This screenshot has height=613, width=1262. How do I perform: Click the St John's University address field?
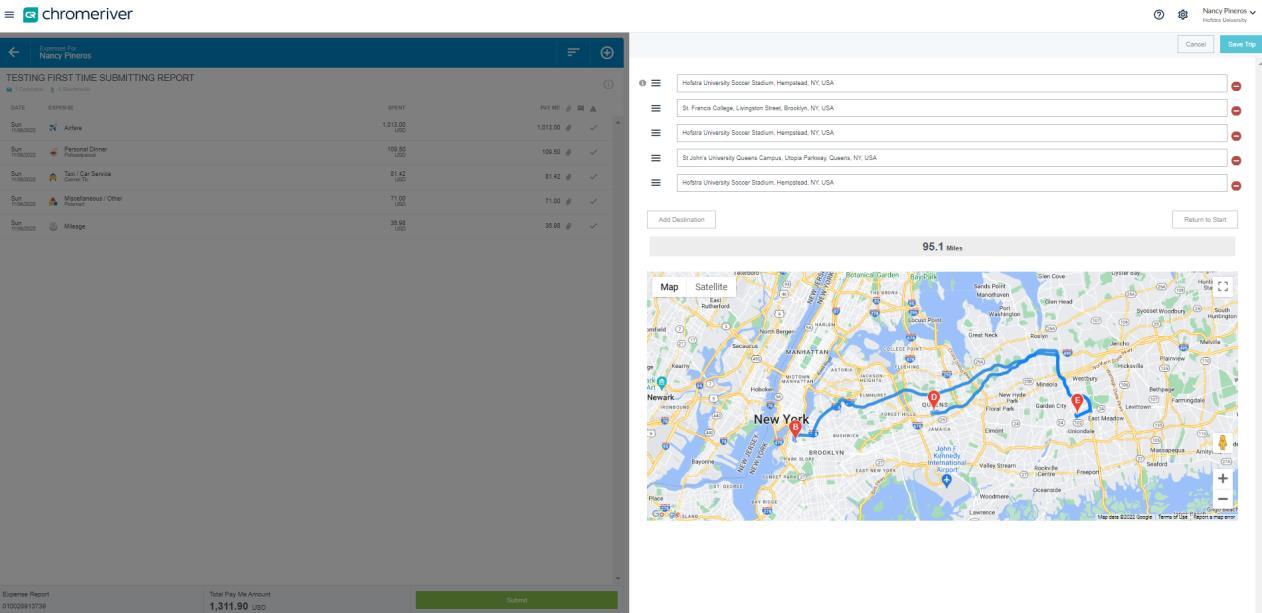(952, 157)
